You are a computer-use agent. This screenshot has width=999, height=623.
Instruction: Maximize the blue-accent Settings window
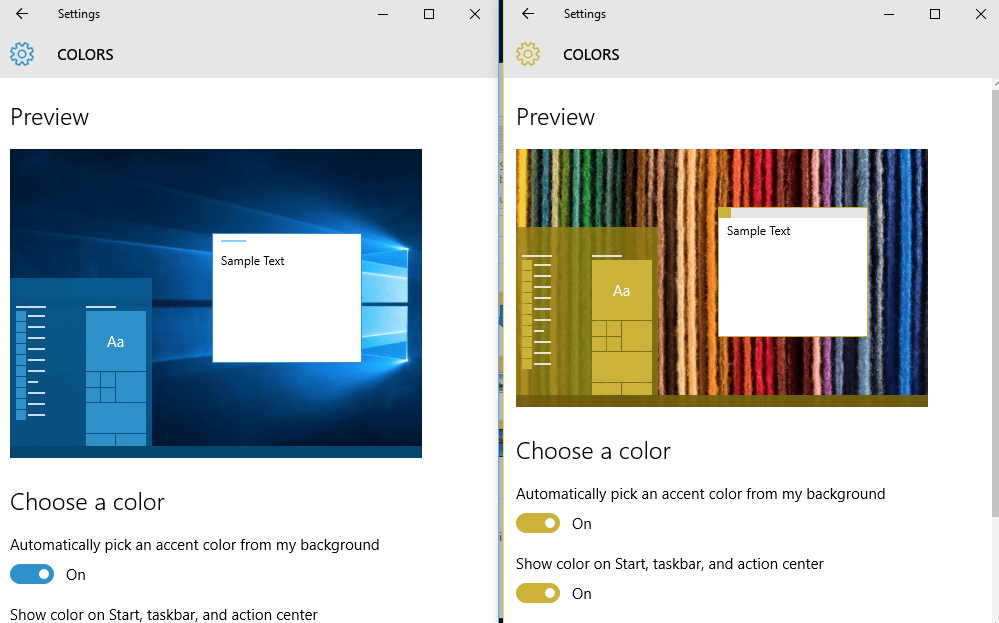[x=429, y=14]
